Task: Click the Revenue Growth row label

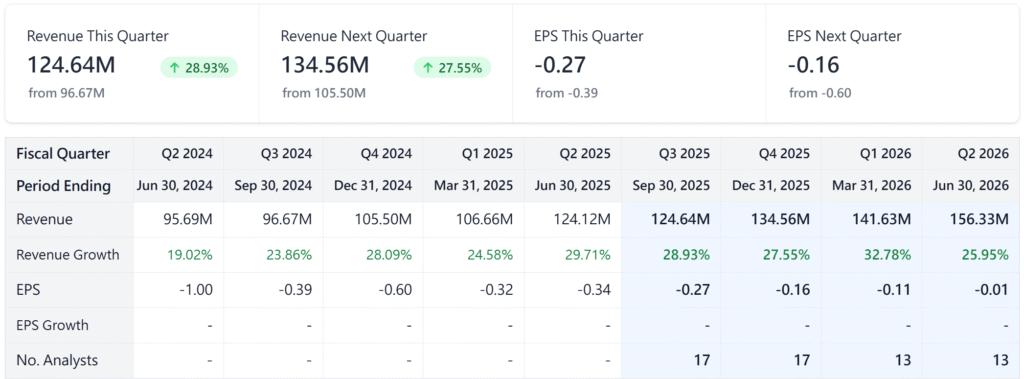Action: tap(68, 254)
